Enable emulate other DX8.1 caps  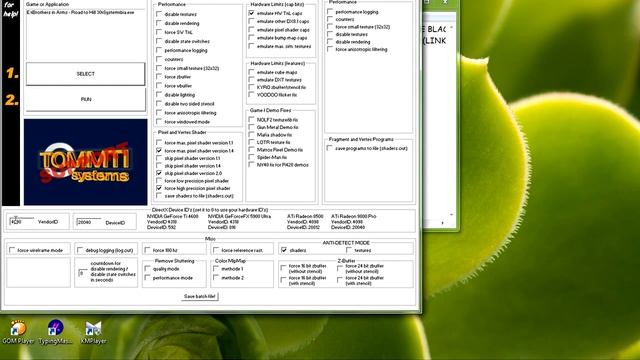pos(251,21)
